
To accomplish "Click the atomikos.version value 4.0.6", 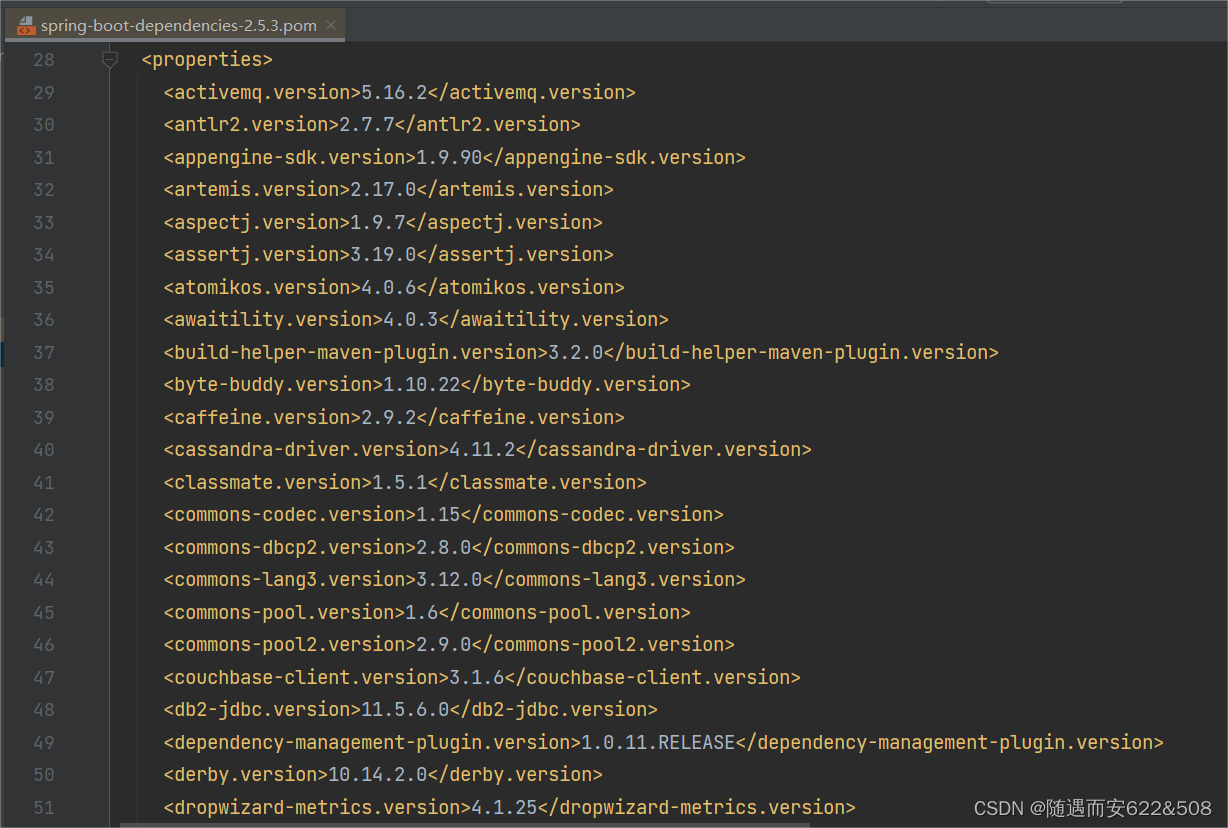I will click(389, 287).
